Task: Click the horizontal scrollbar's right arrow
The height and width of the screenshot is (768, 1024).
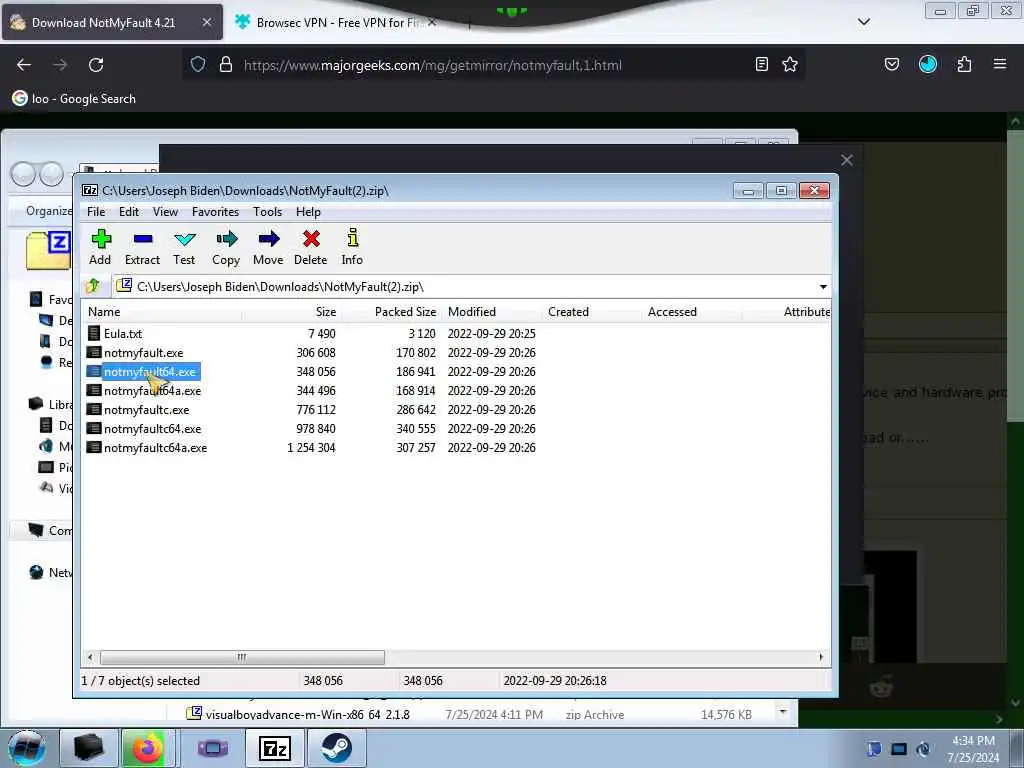Action: pos(821,657)
